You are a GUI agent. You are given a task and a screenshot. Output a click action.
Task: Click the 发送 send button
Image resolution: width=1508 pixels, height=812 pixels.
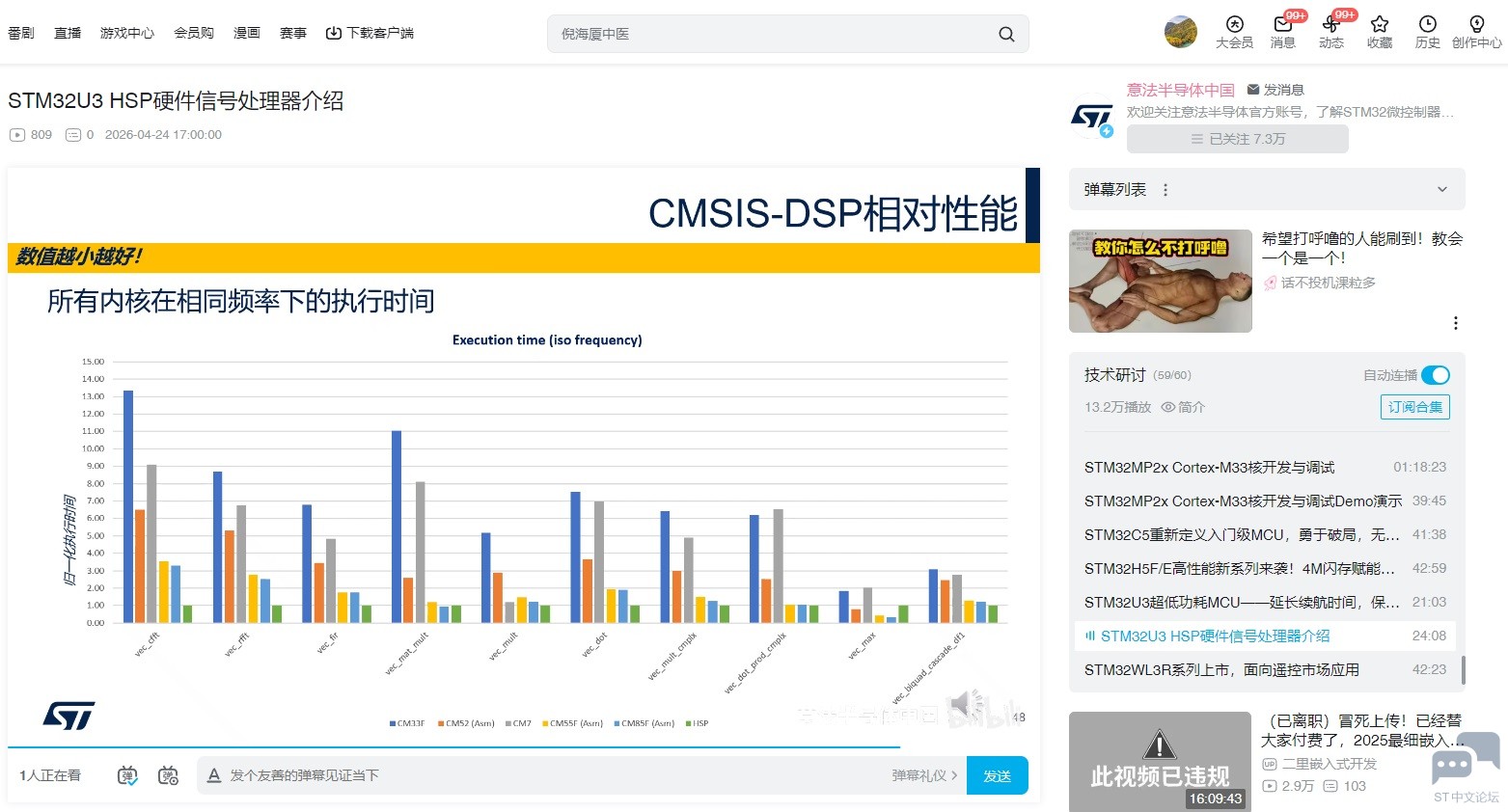point(998,775)
